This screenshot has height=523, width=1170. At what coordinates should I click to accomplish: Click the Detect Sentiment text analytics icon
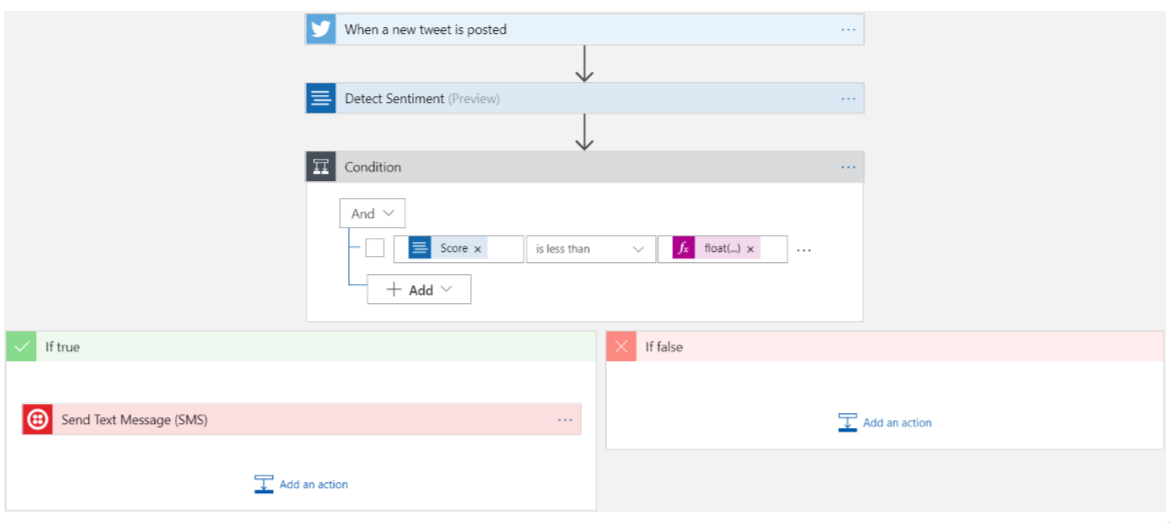pyautogui.click(x=321, y=98)
